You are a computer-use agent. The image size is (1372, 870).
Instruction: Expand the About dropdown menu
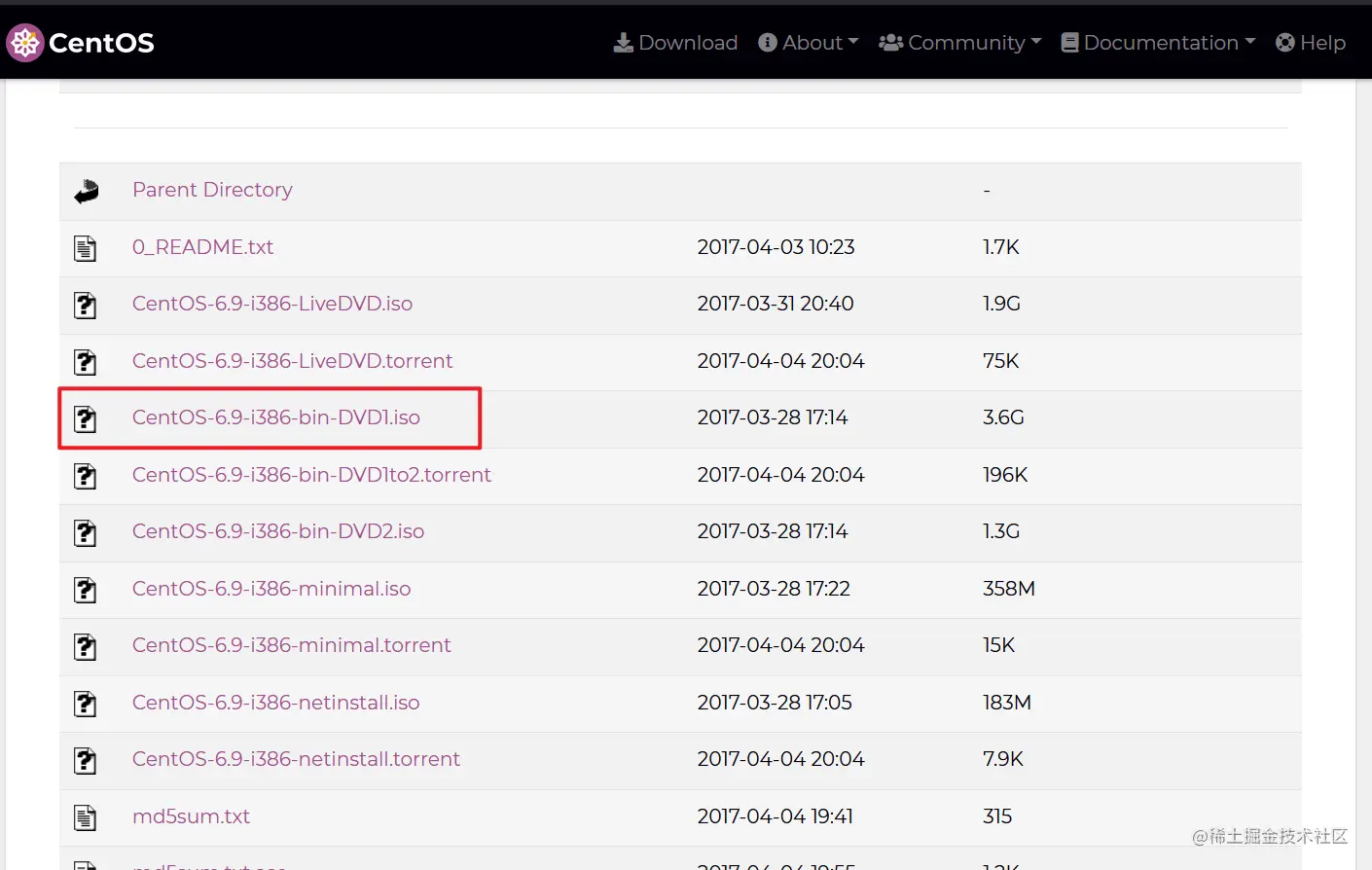[x=809, y=43]
